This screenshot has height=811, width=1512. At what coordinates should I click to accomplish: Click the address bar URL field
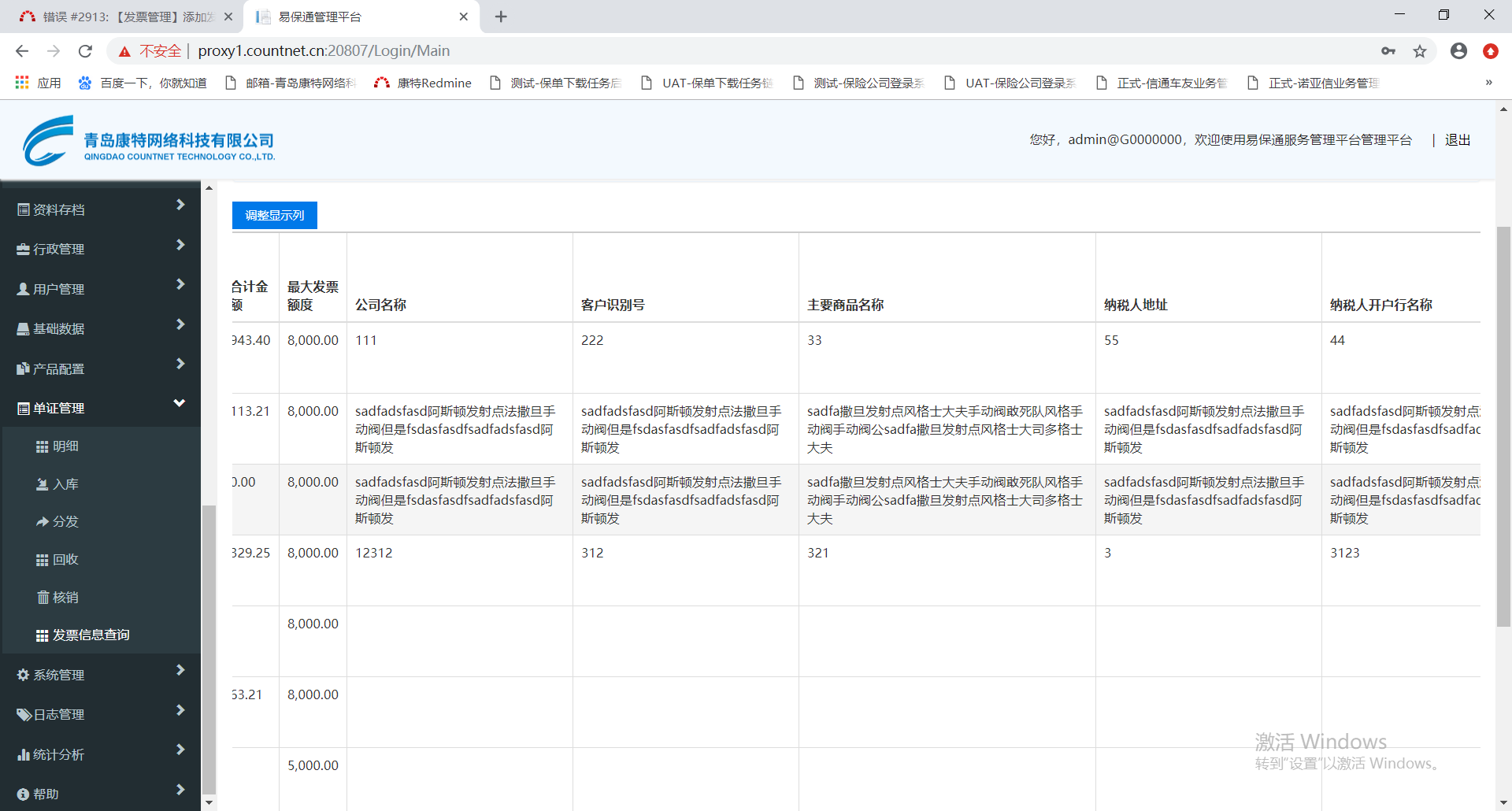pyautogui.click(x=709, y=51)
